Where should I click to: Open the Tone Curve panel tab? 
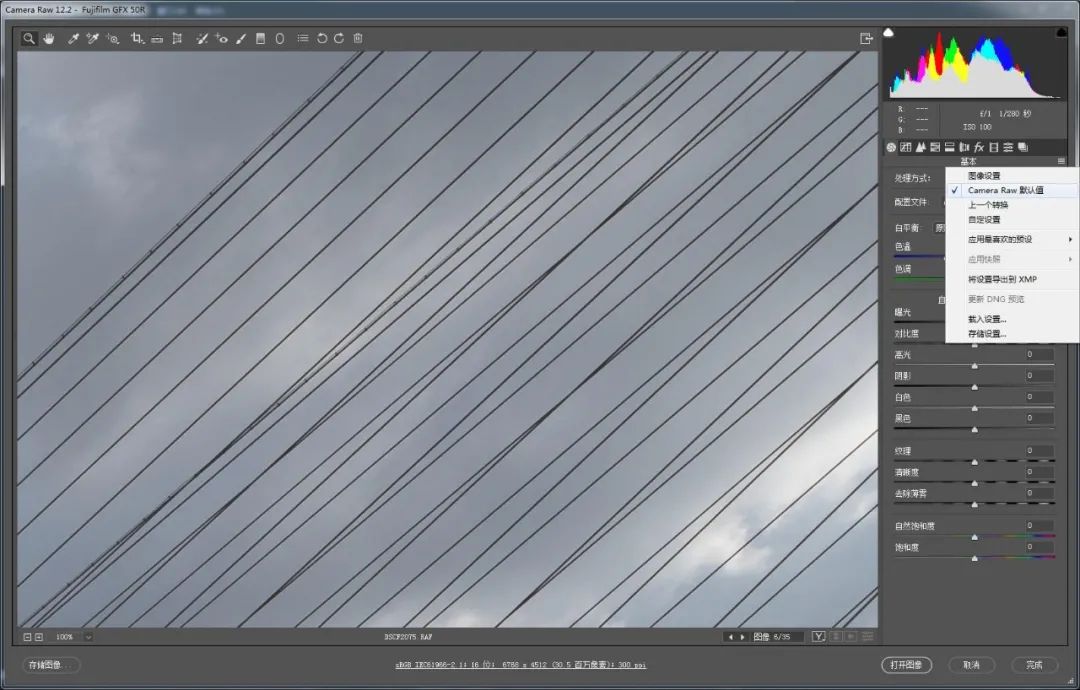point(906,147)
